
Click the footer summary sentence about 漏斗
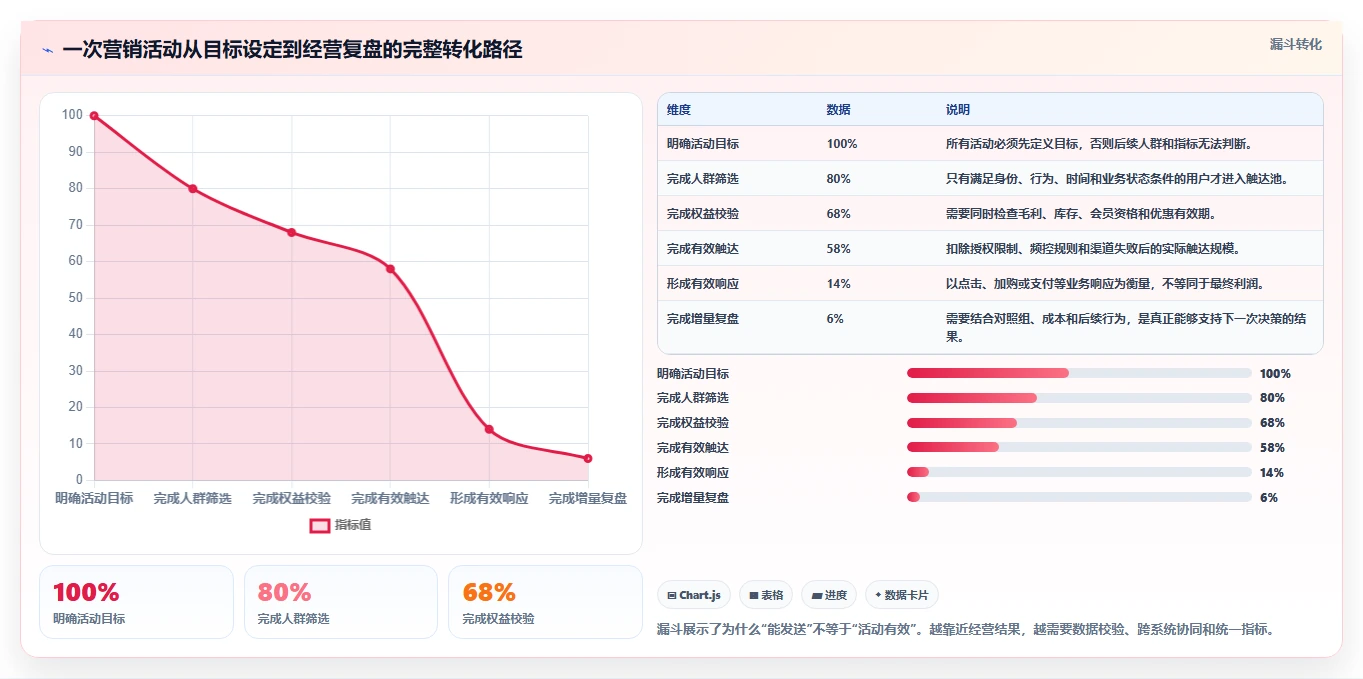965,630
